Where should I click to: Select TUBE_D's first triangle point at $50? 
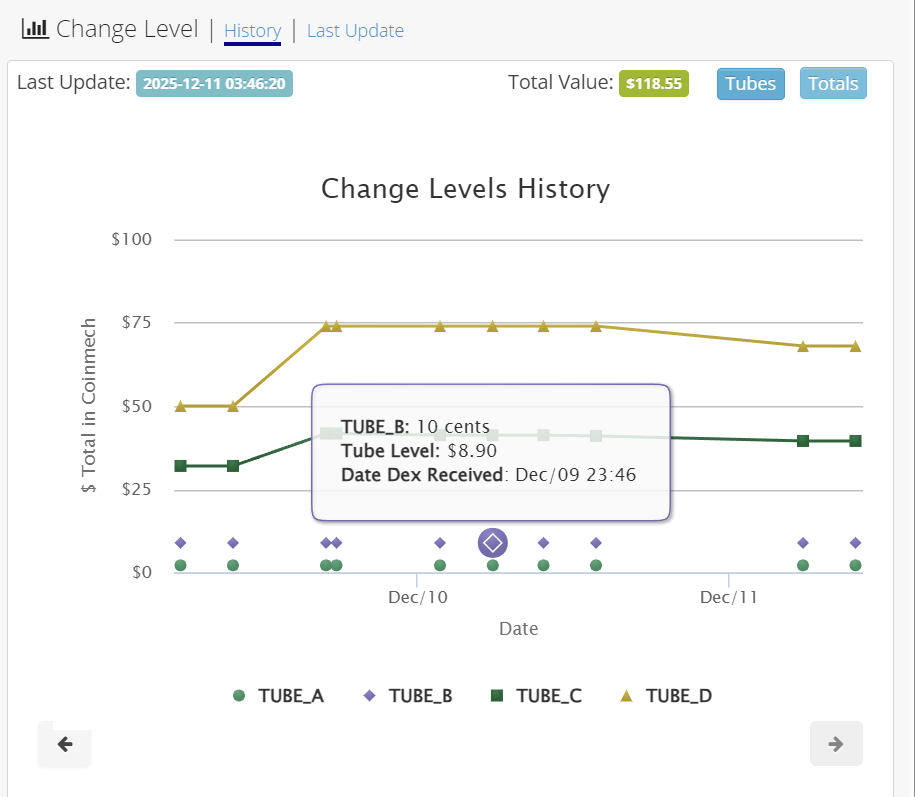tap(180, 406)
